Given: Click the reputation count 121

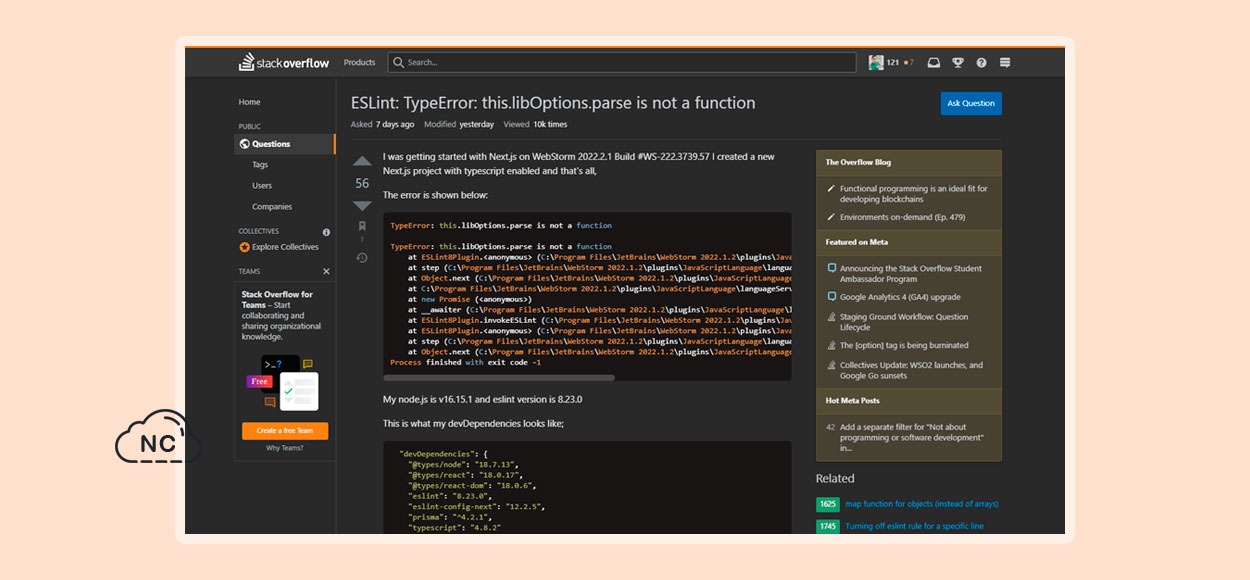Looking at the screenshot, I should [x=893, y=62].
